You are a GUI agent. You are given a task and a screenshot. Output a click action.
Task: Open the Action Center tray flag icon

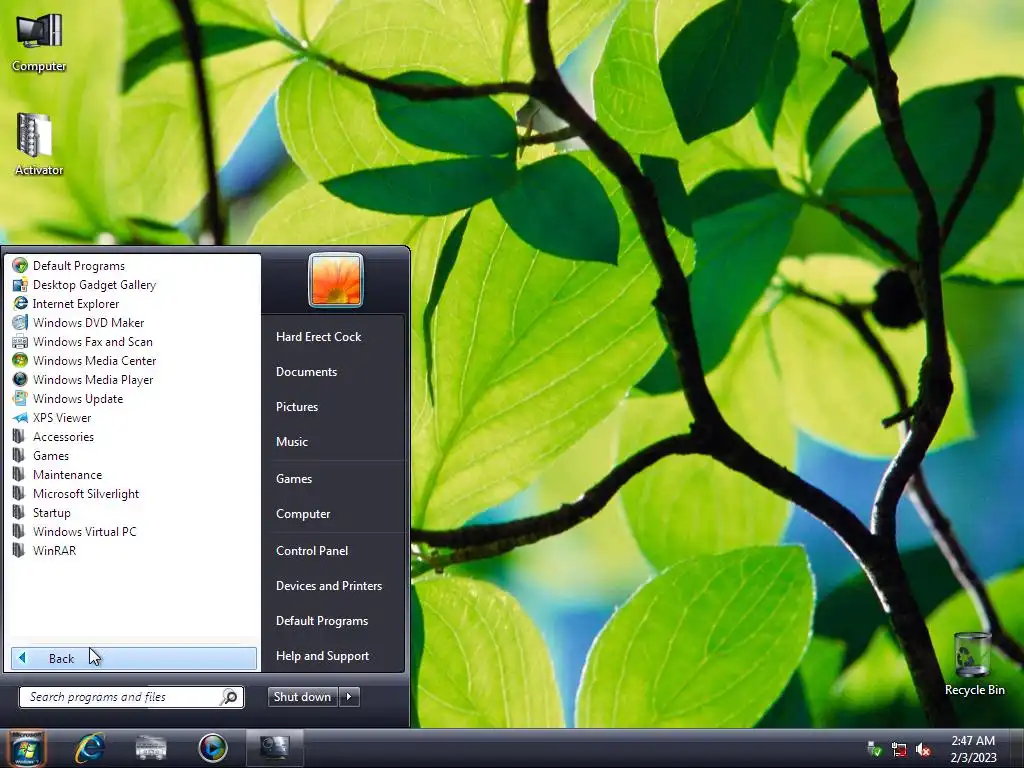tap(874, 749)
